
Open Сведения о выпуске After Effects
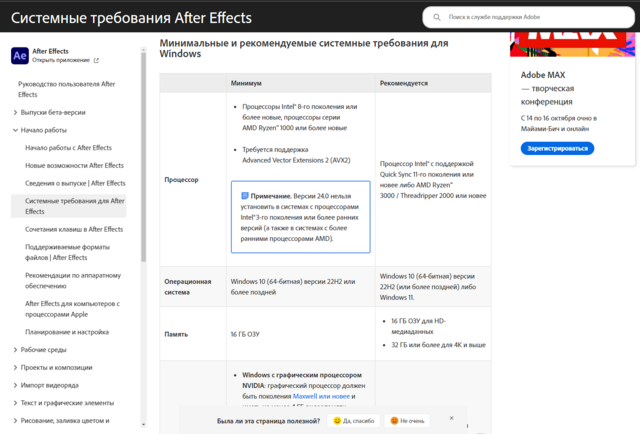point(75,183)
